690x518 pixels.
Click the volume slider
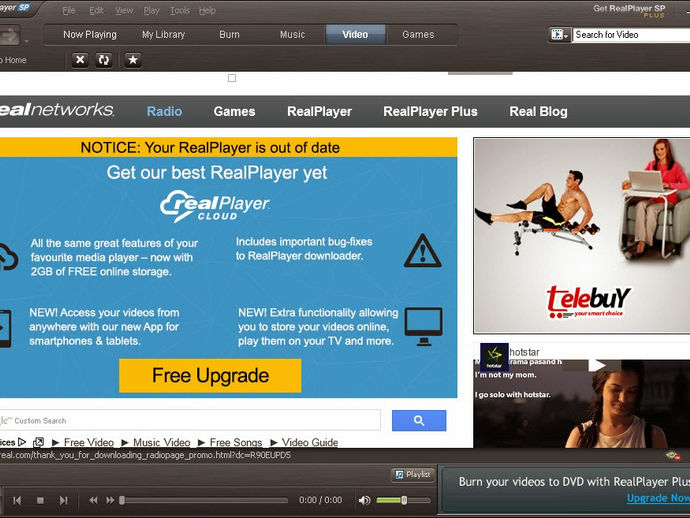[x=404, y=500]
